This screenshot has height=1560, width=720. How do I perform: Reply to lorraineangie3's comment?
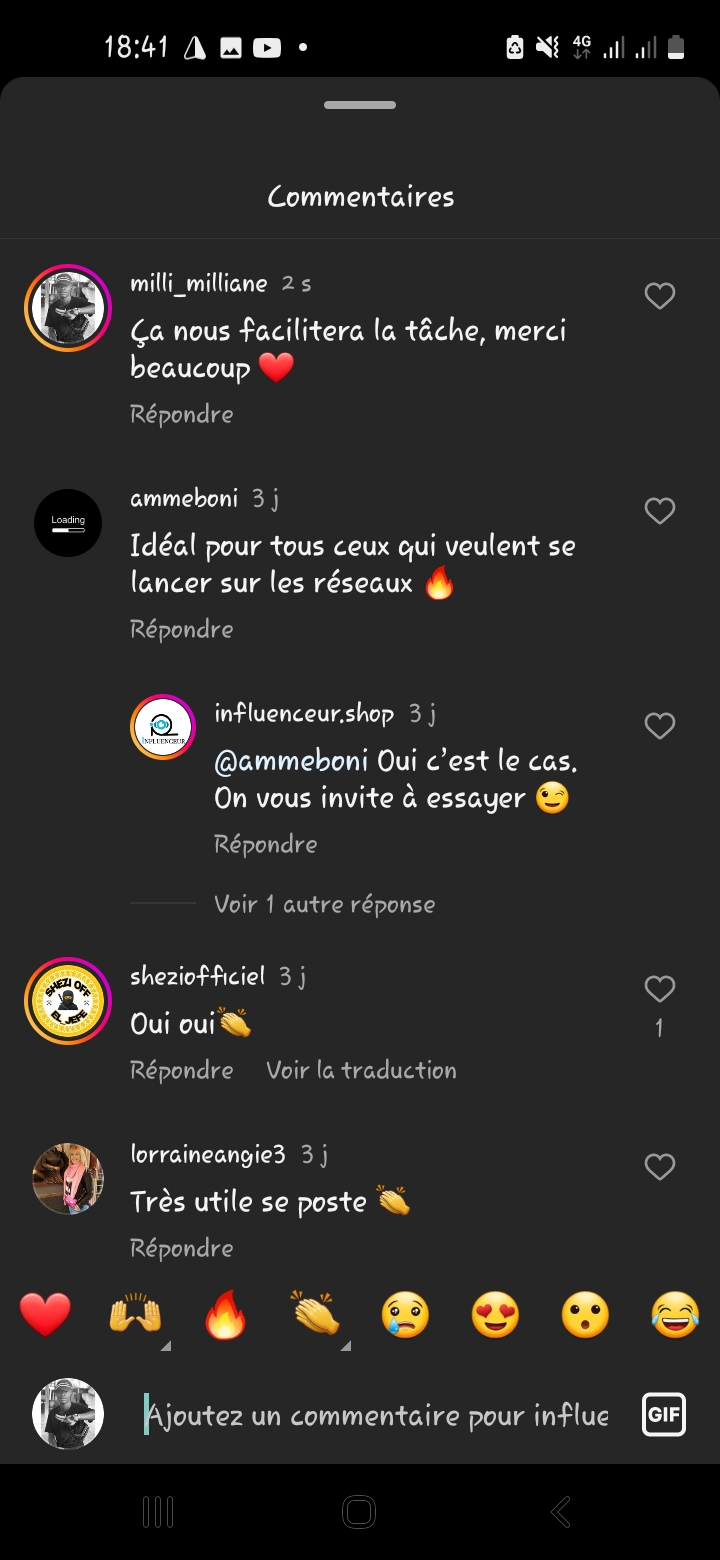[181, 1248]
